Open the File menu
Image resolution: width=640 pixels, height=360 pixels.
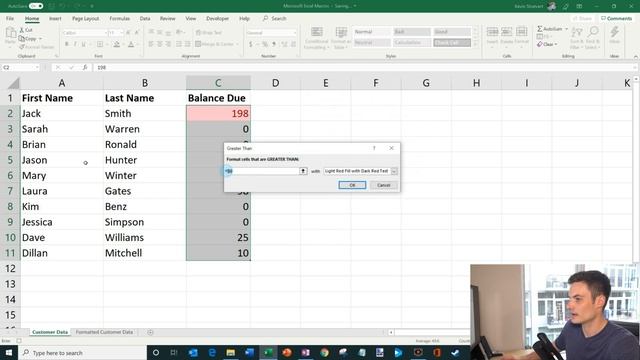coord(10,18)
